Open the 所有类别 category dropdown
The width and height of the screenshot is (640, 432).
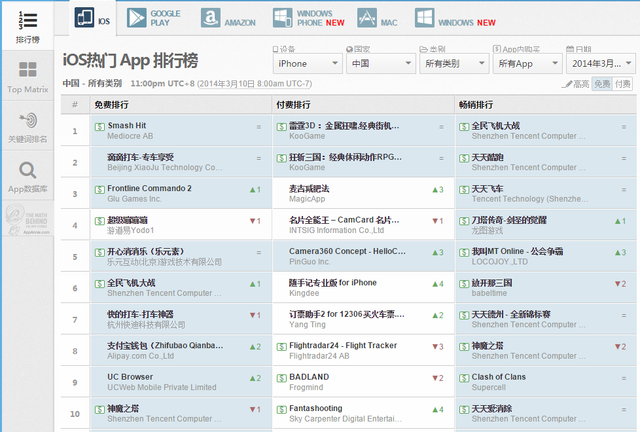tap(454, 64)
